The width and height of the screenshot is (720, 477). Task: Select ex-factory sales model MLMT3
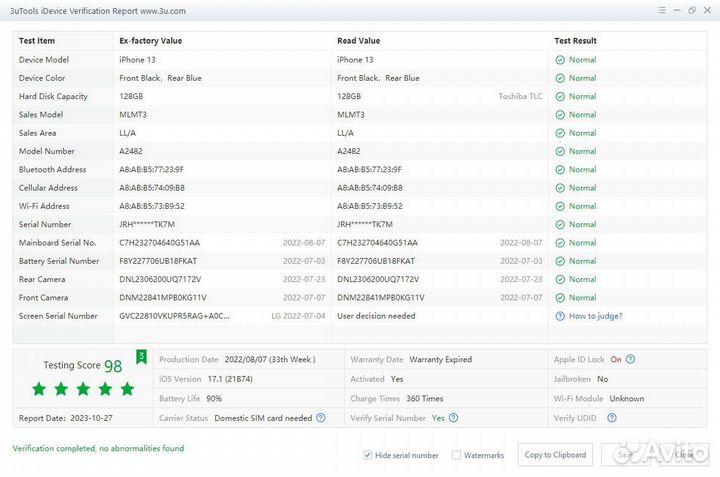pos(133,115)
